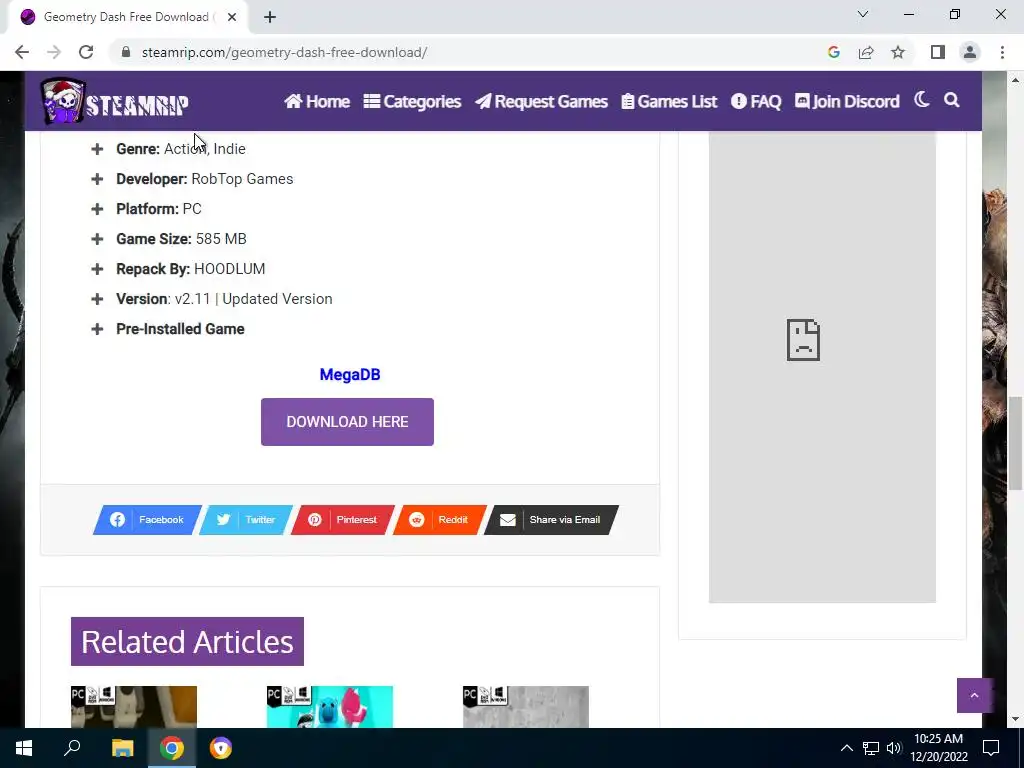Click the site lock padlock icon

click(x=126, y=52)
